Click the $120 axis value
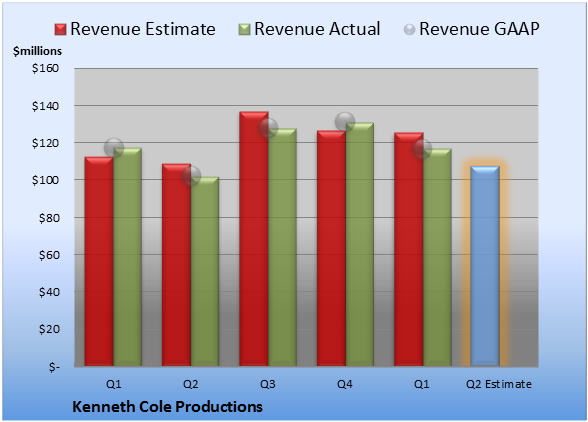This screenshot has height=422, width=588. (45, 143)
